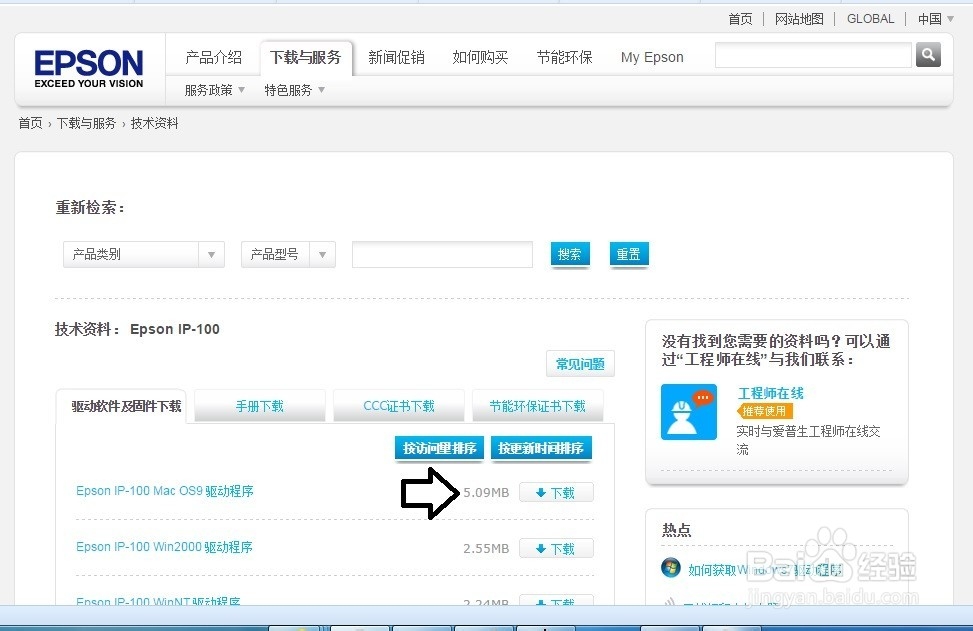Open the 节能环保 menu
The height and width of the screenshot is (631, 973).
[565, 58]
